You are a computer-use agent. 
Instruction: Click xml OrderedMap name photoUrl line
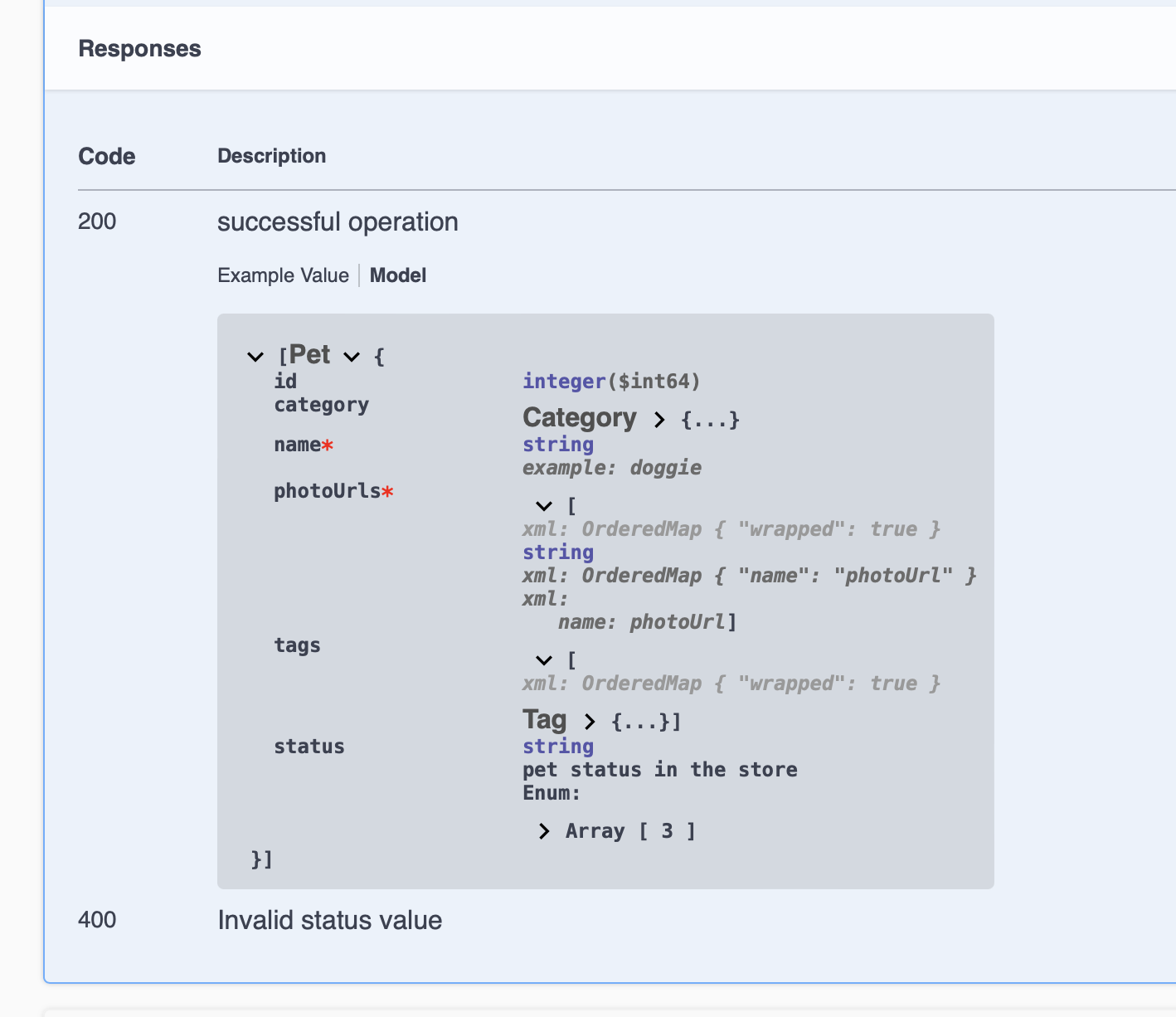pyautogui.click(x=750, y=576)
